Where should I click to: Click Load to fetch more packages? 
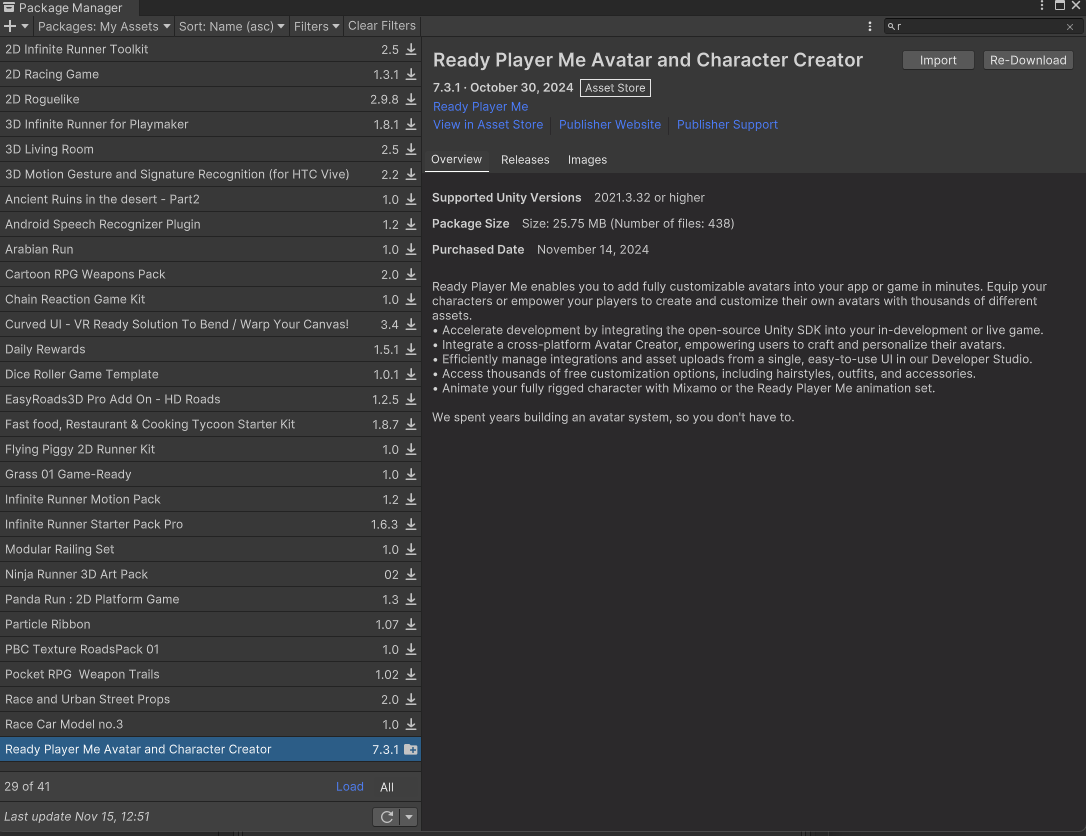(349, 787)
